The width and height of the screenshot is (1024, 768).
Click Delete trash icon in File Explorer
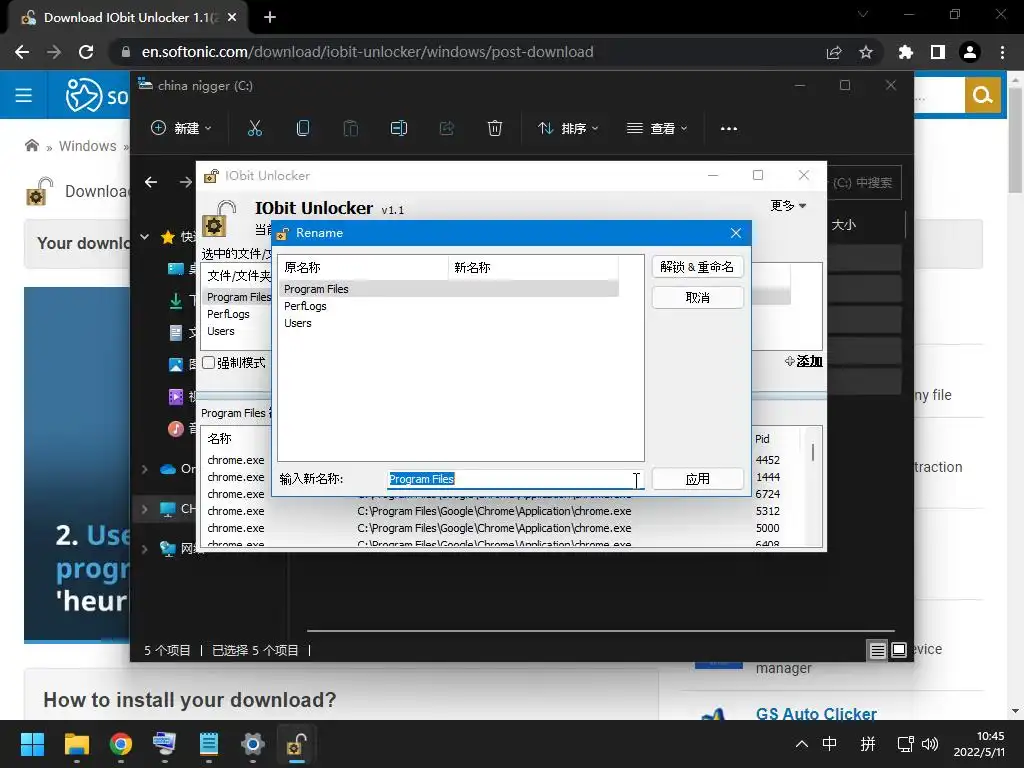495,129
